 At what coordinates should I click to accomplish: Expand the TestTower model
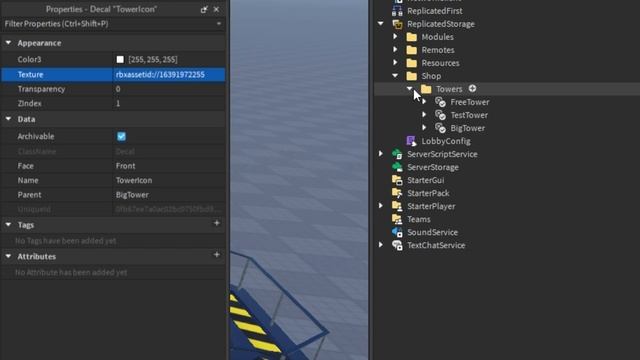tap(424, 115)
